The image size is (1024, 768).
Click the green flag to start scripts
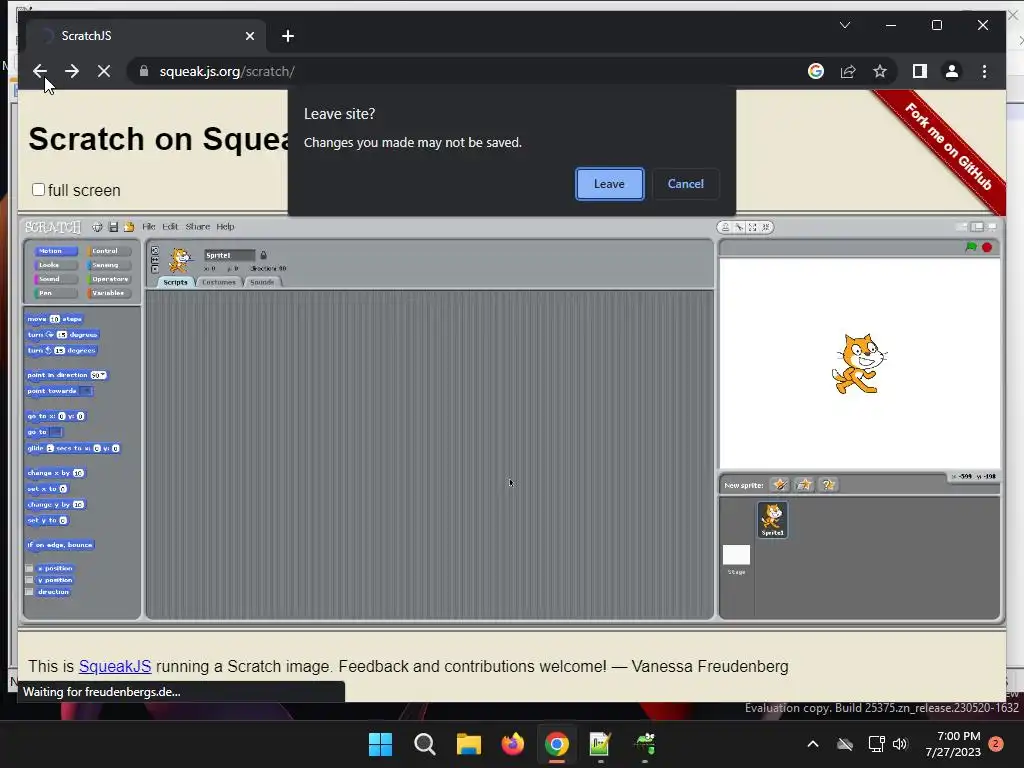971,247
